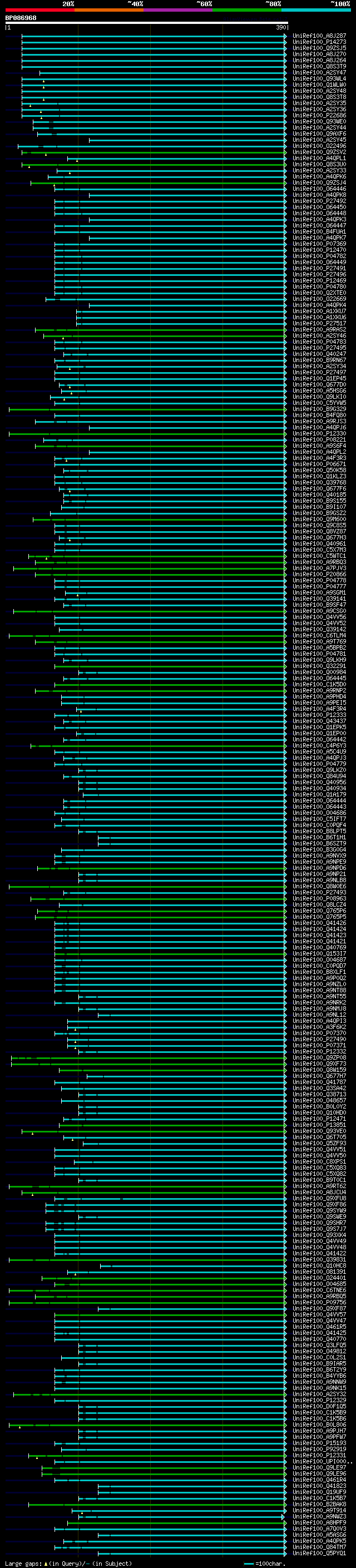Click the green UniRef100_Q8S3U0 alignment bar

[x=154, y=164]
